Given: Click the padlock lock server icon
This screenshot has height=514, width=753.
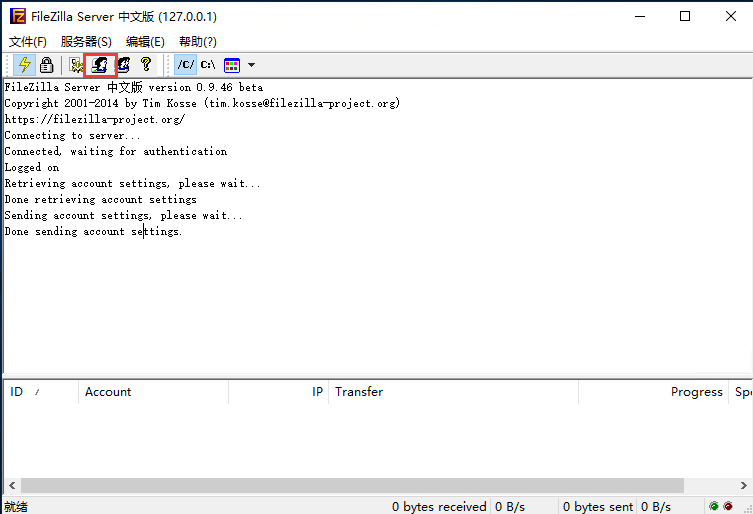Looking at the screenshot, I should tap(47, 65).
